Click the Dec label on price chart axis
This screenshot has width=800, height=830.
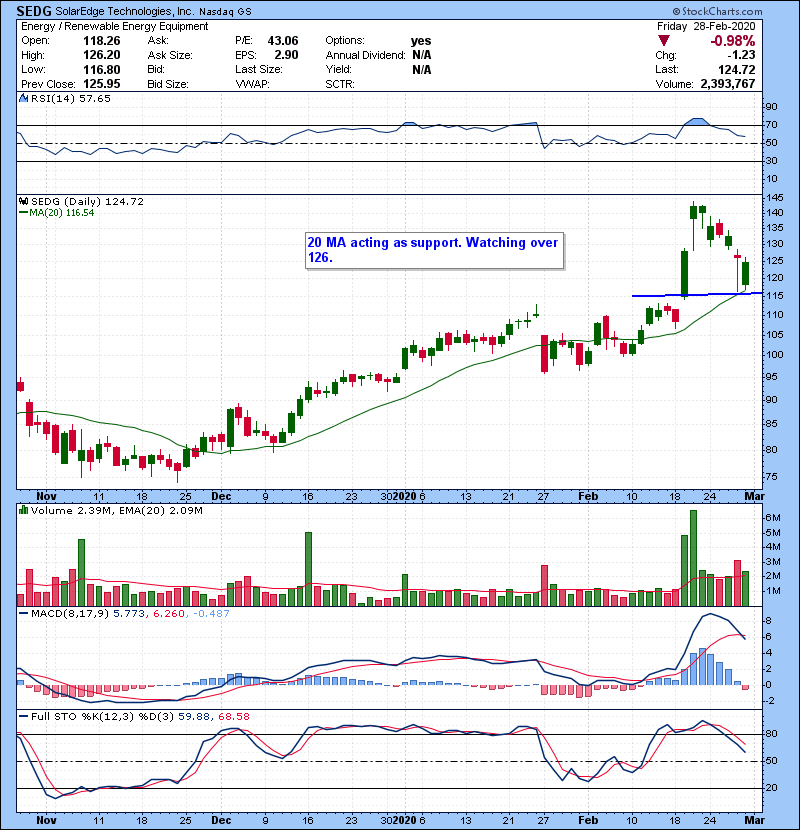click(221, 497)
